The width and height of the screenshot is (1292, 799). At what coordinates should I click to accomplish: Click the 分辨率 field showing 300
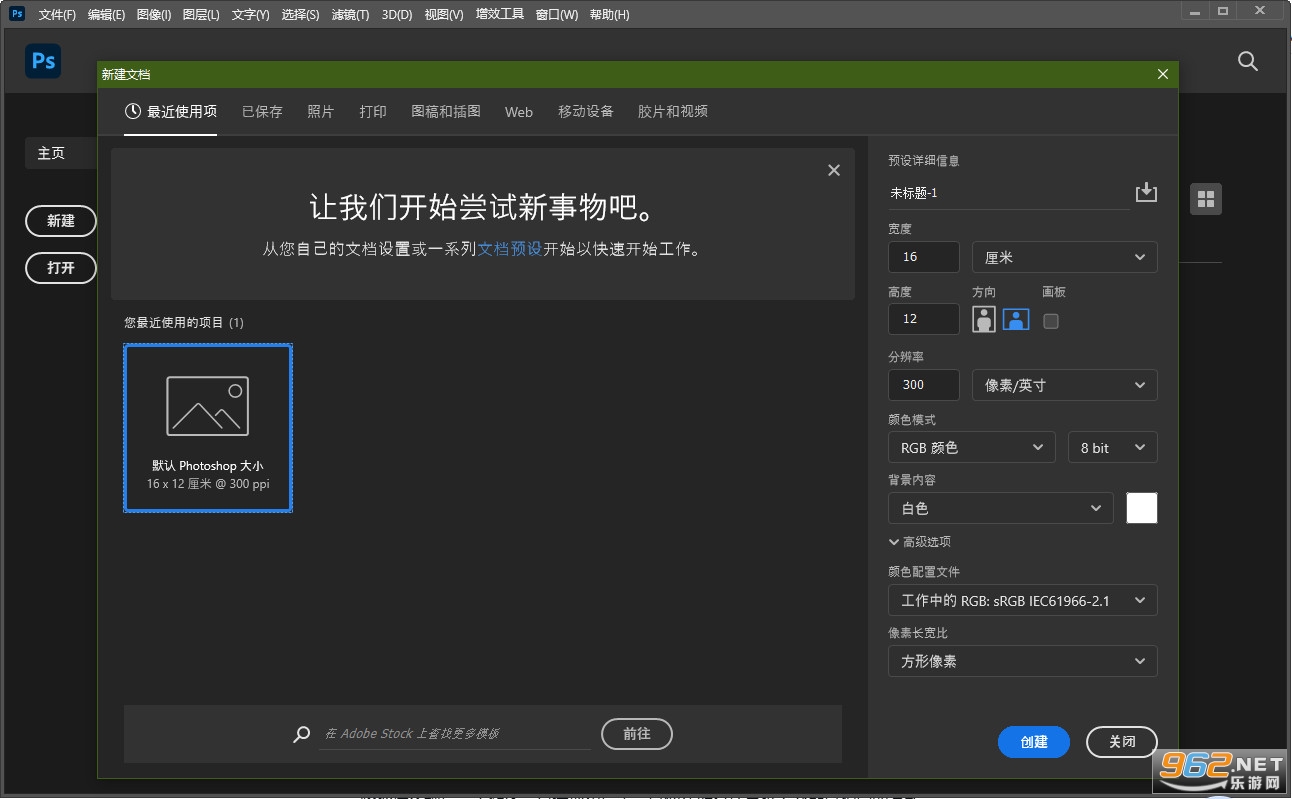click(924, 385)
